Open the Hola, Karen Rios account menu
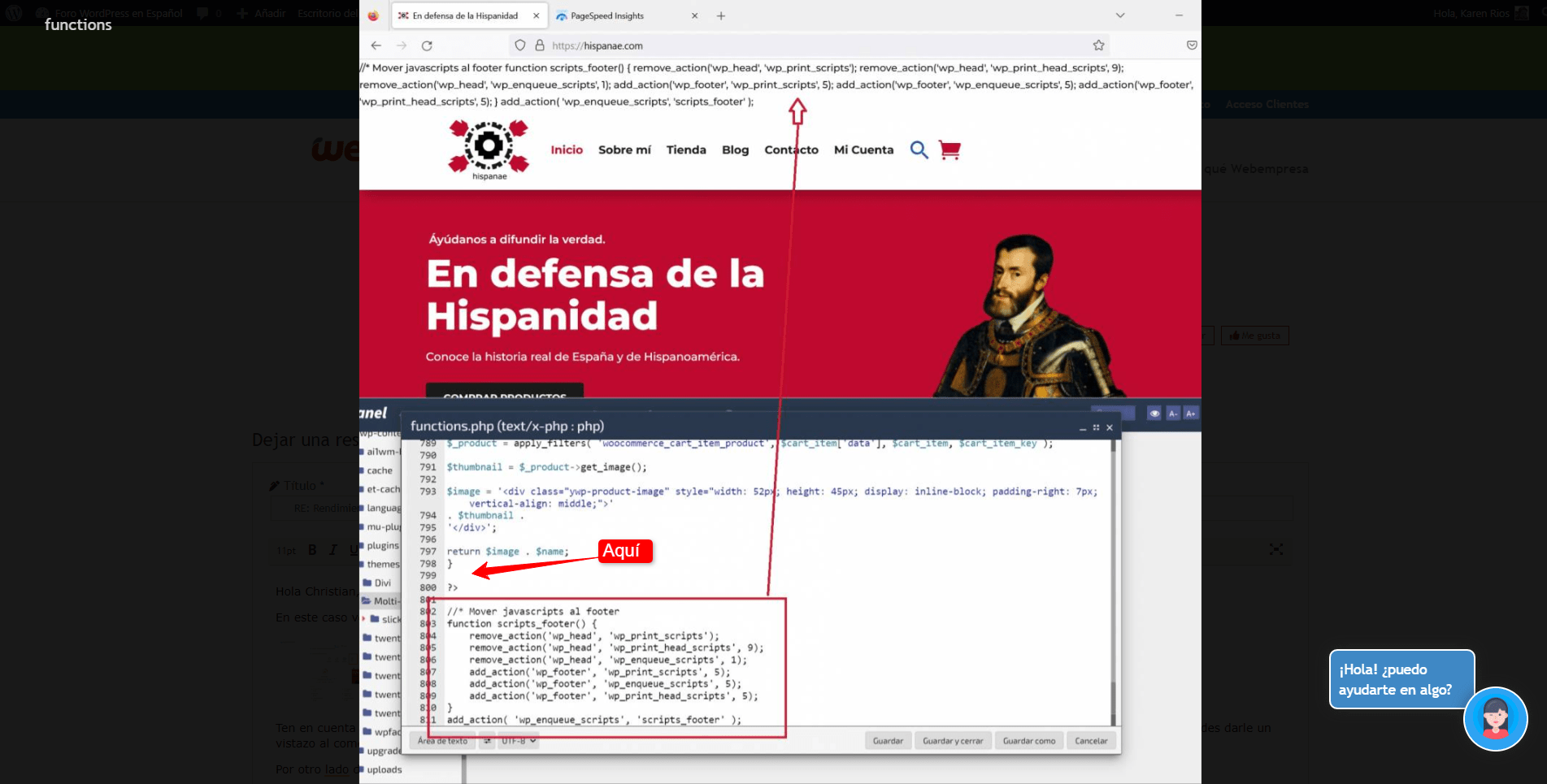The image size is (1547, 784). 1480,13
